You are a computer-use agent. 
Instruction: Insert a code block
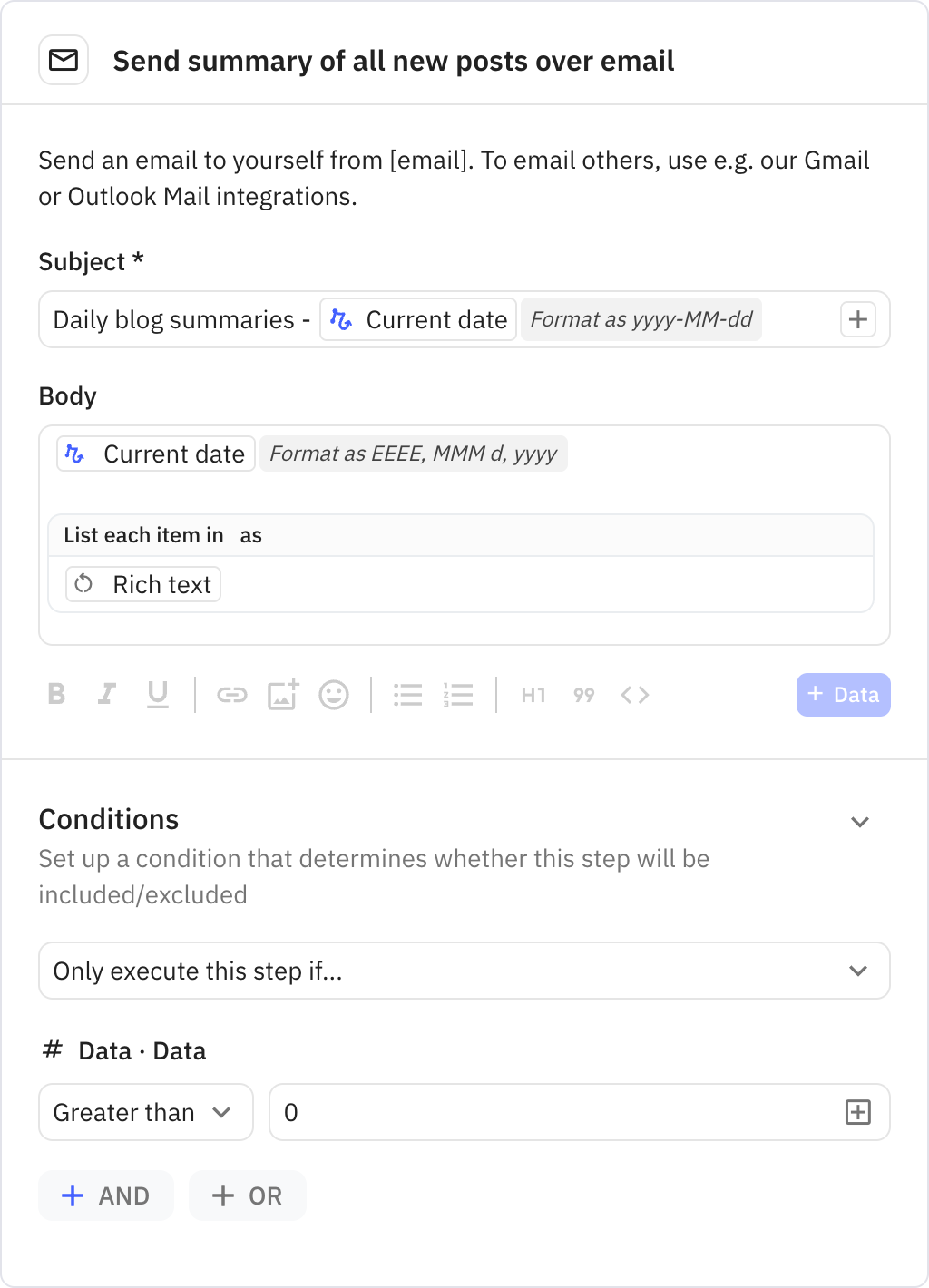tap(634, 695)
